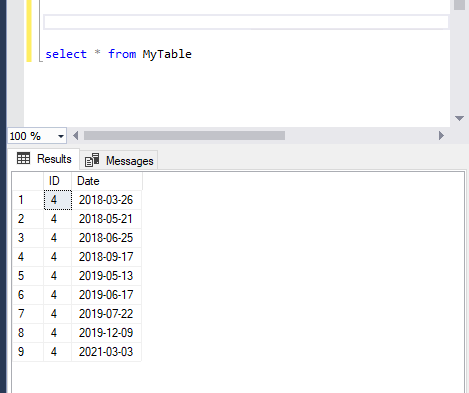
Task: Click the horizontal scrollbar thumb
Action: point(184,136)
